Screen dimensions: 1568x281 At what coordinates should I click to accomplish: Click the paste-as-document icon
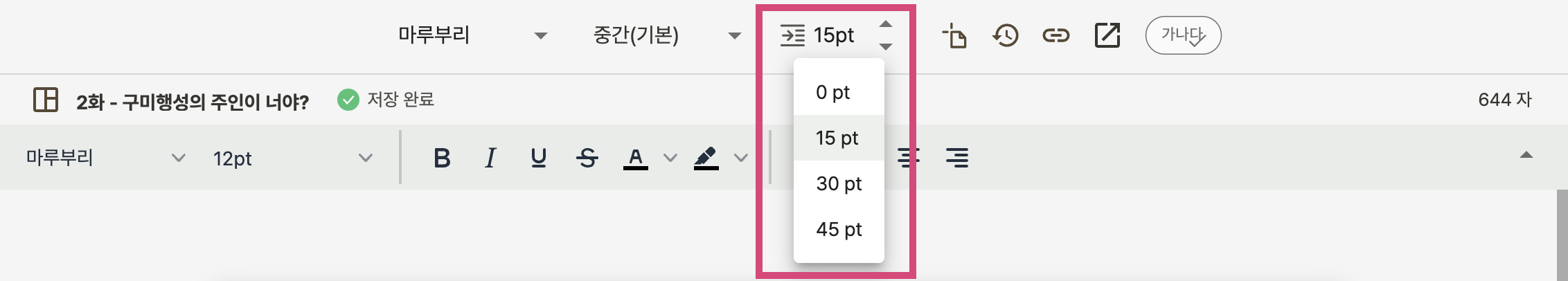tap(954, 35)
